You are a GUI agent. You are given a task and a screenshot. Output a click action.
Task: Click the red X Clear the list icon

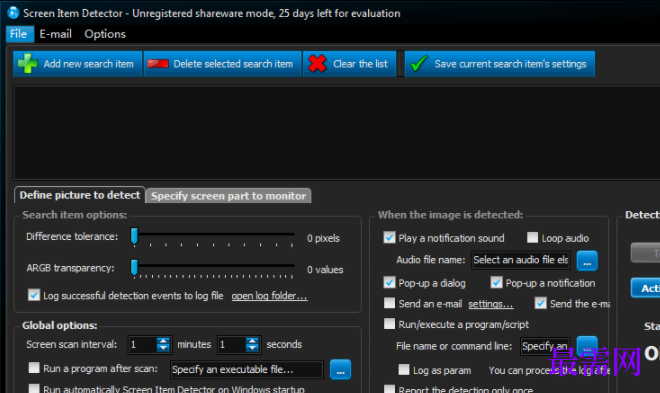point(317,64)
